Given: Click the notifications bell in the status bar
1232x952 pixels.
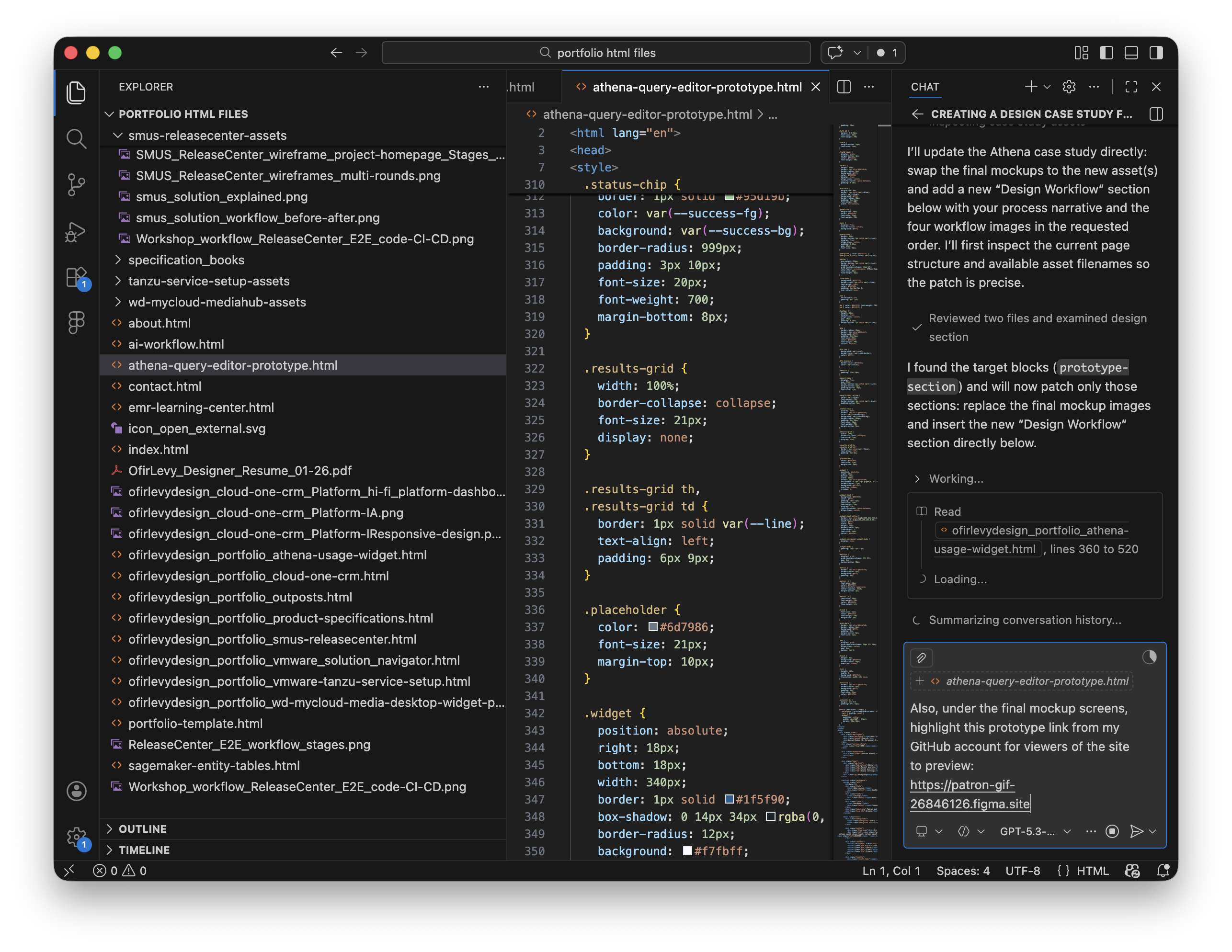Looking at the screenshot, I should [1163, 870].
